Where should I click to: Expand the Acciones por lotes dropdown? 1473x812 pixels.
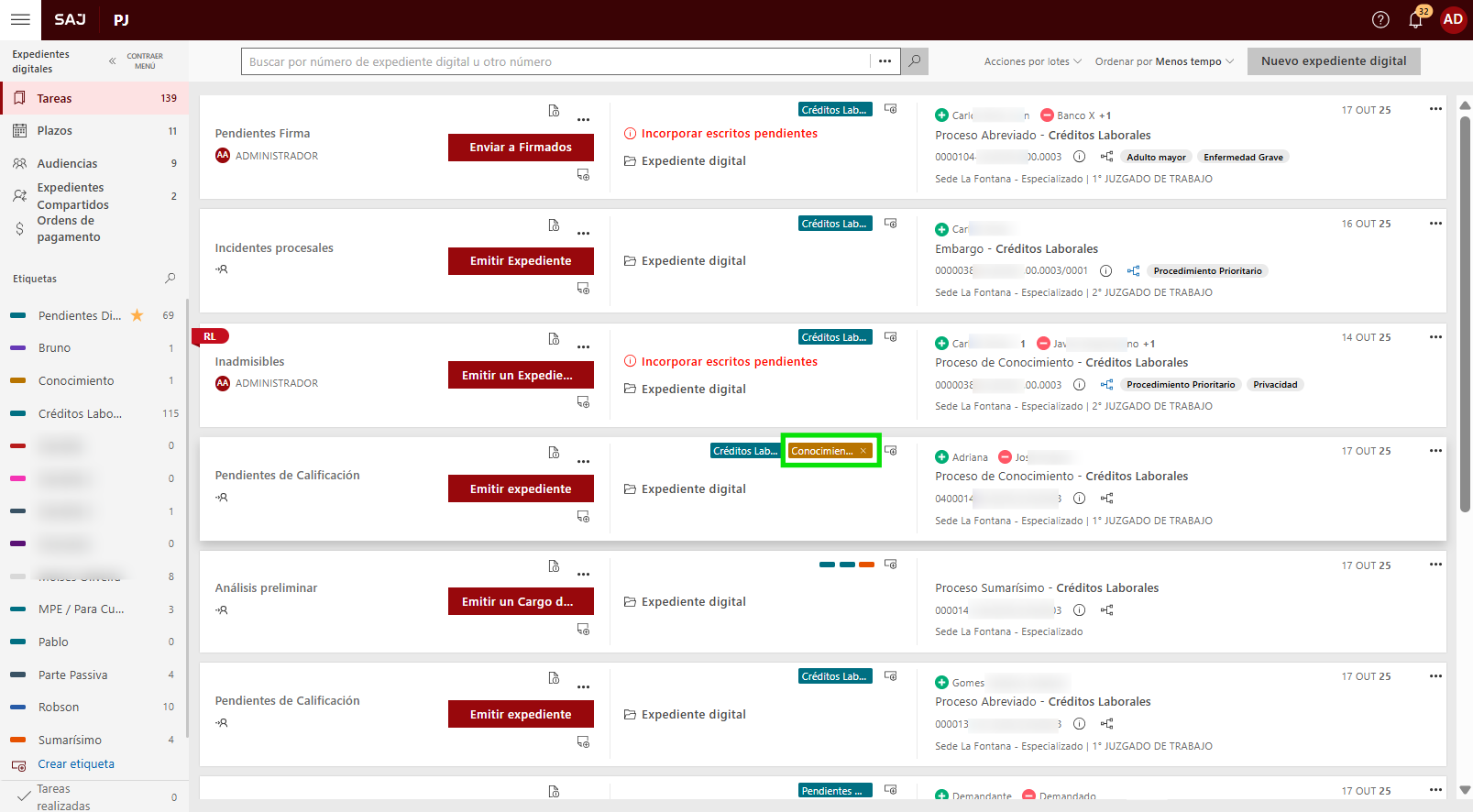tap(1032, 61)
